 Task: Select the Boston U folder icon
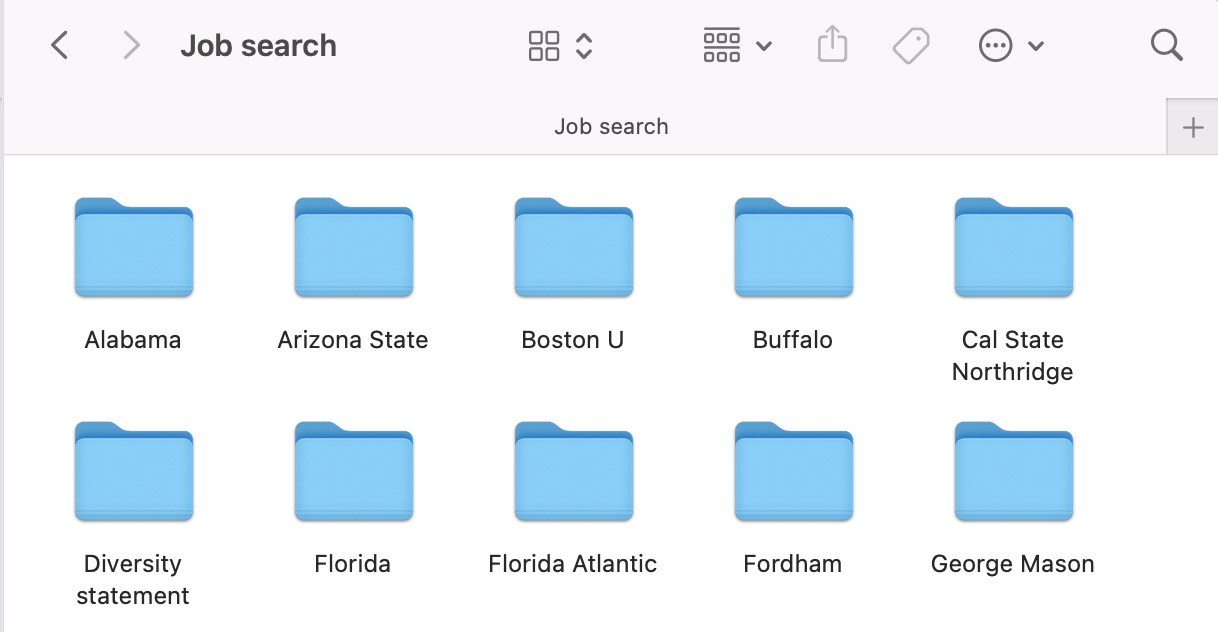pos(574,247)
